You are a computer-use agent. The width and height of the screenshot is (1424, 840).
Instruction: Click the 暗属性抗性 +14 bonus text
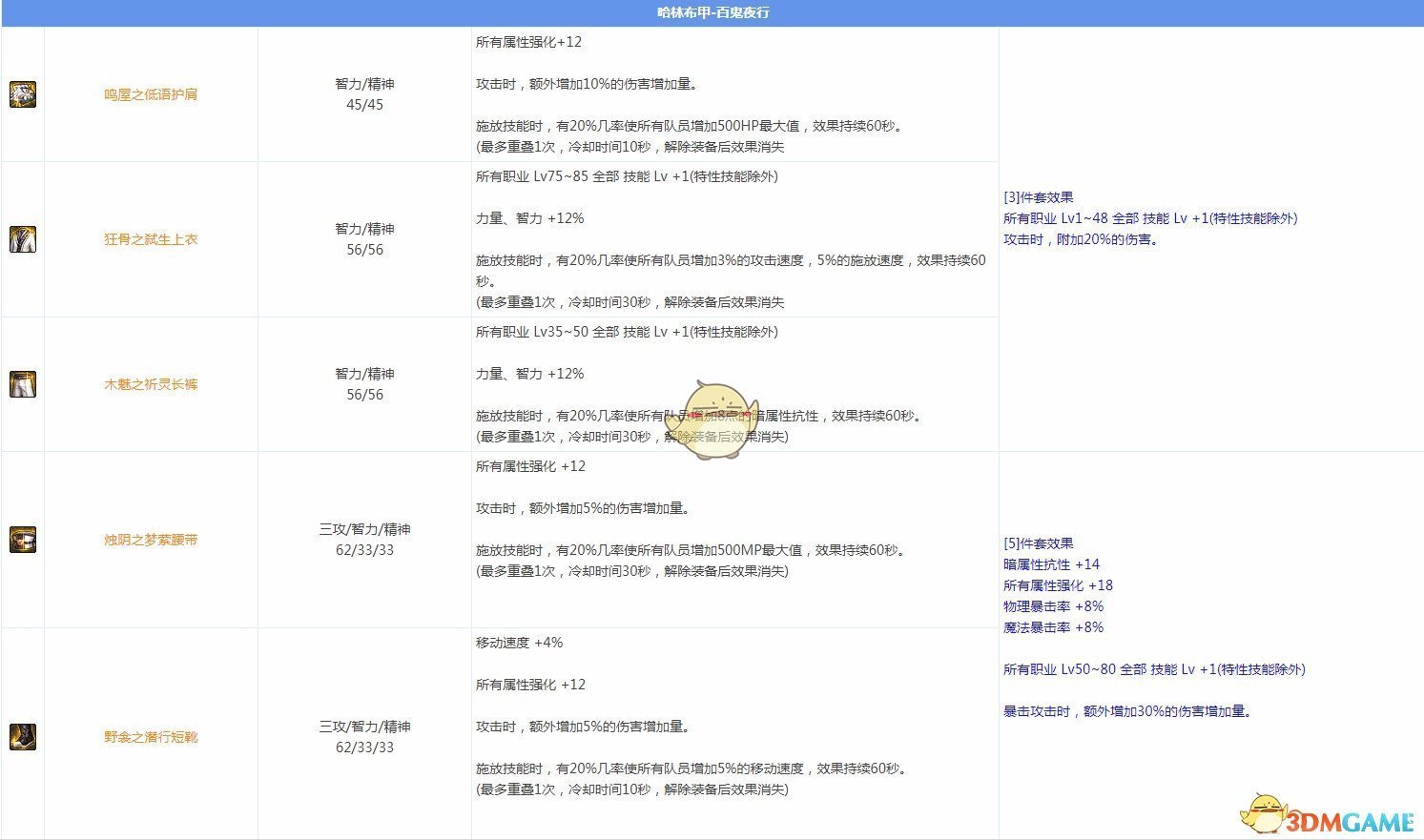click(1053, 563)
